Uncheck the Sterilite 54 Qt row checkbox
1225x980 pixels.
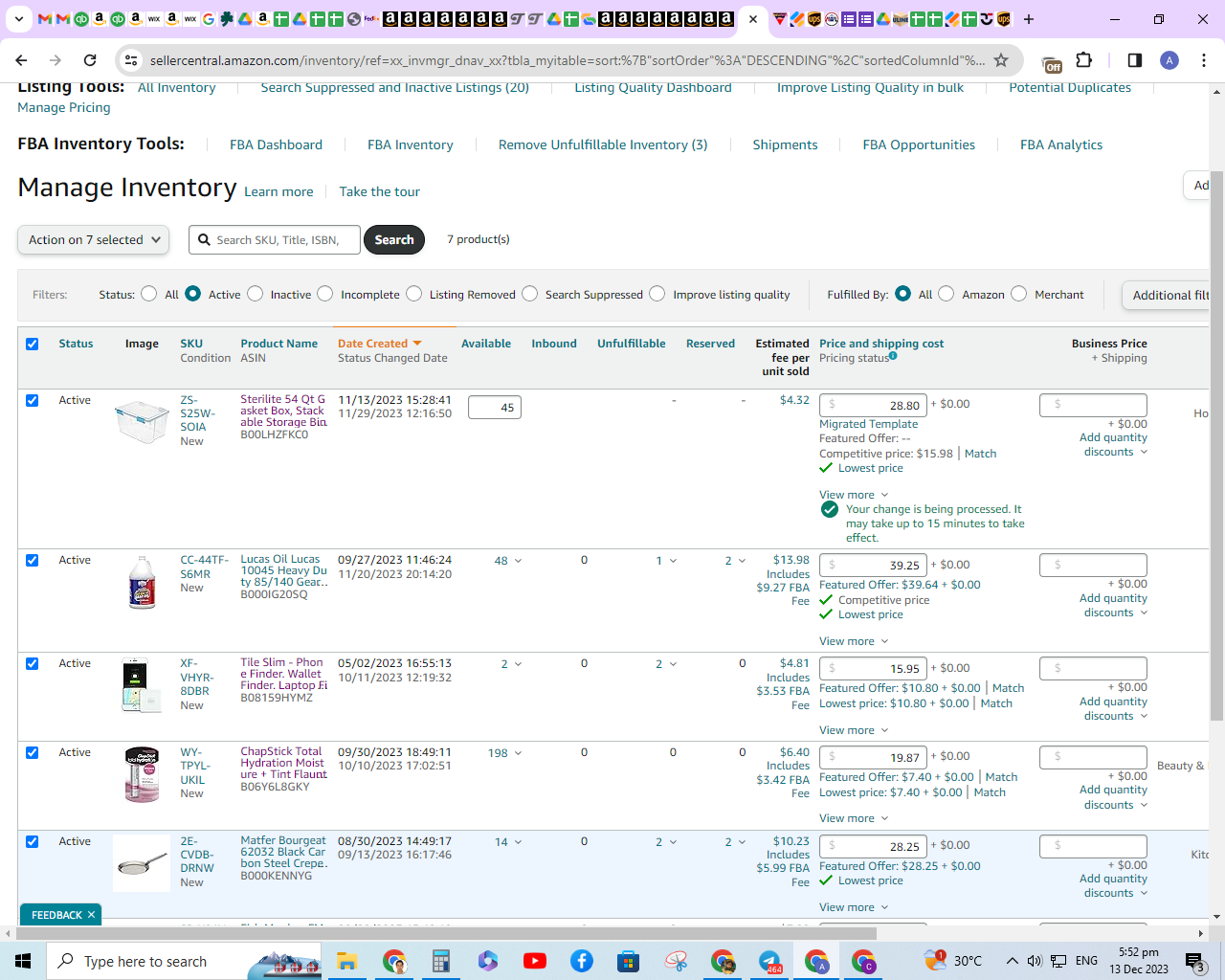[x=33, y=400]
